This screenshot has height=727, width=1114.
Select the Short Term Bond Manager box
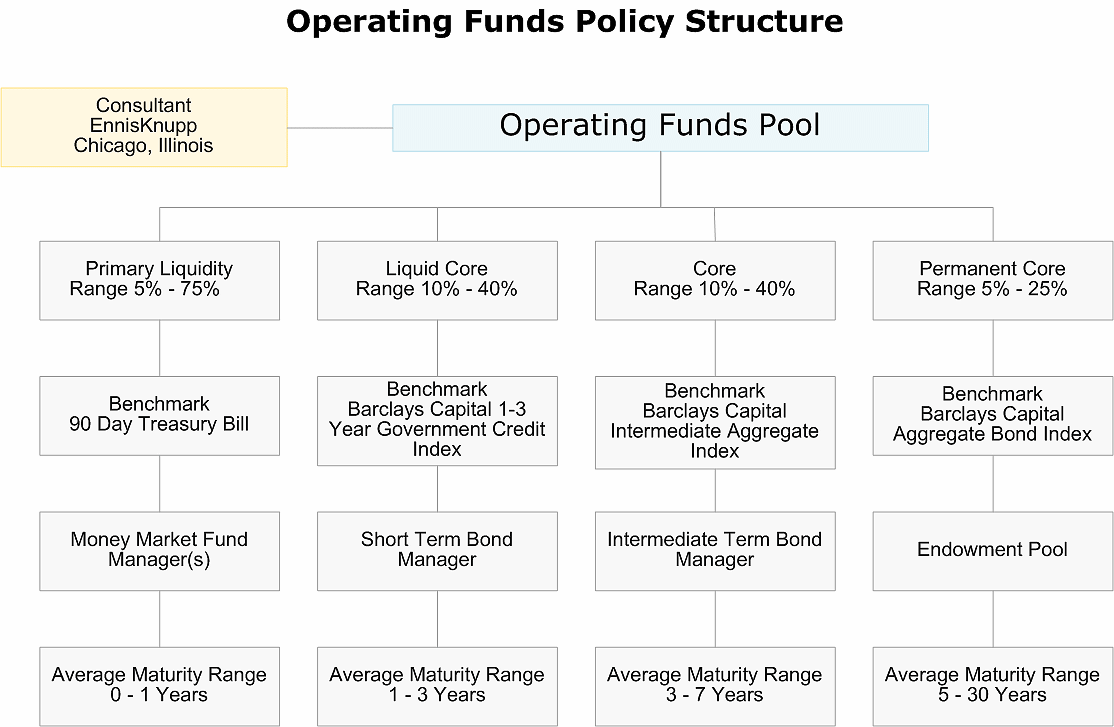click(x=437, y=551)
